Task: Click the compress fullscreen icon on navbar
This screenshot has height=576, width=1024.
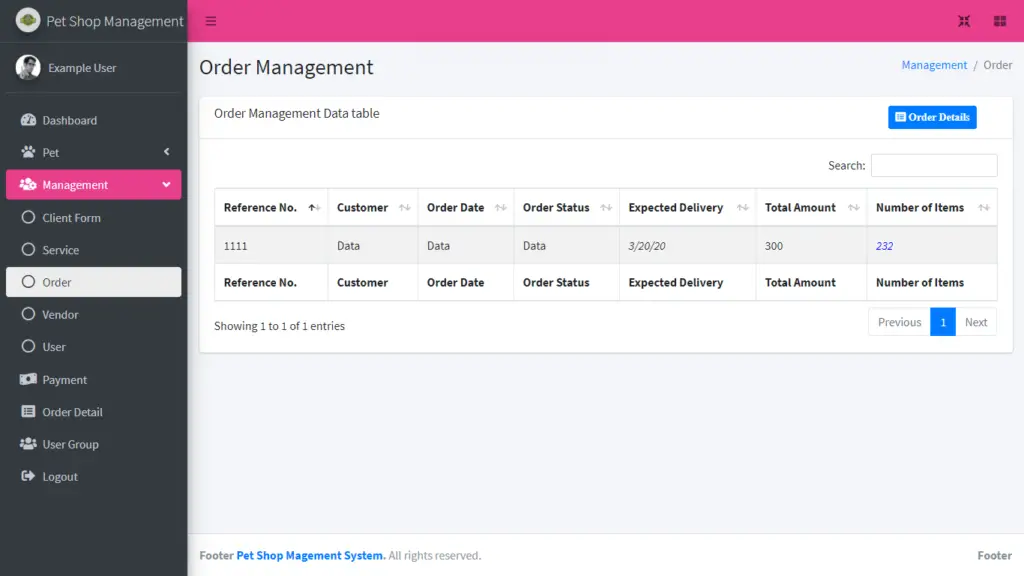Action: pyautogui.click(x=964, y=20)
